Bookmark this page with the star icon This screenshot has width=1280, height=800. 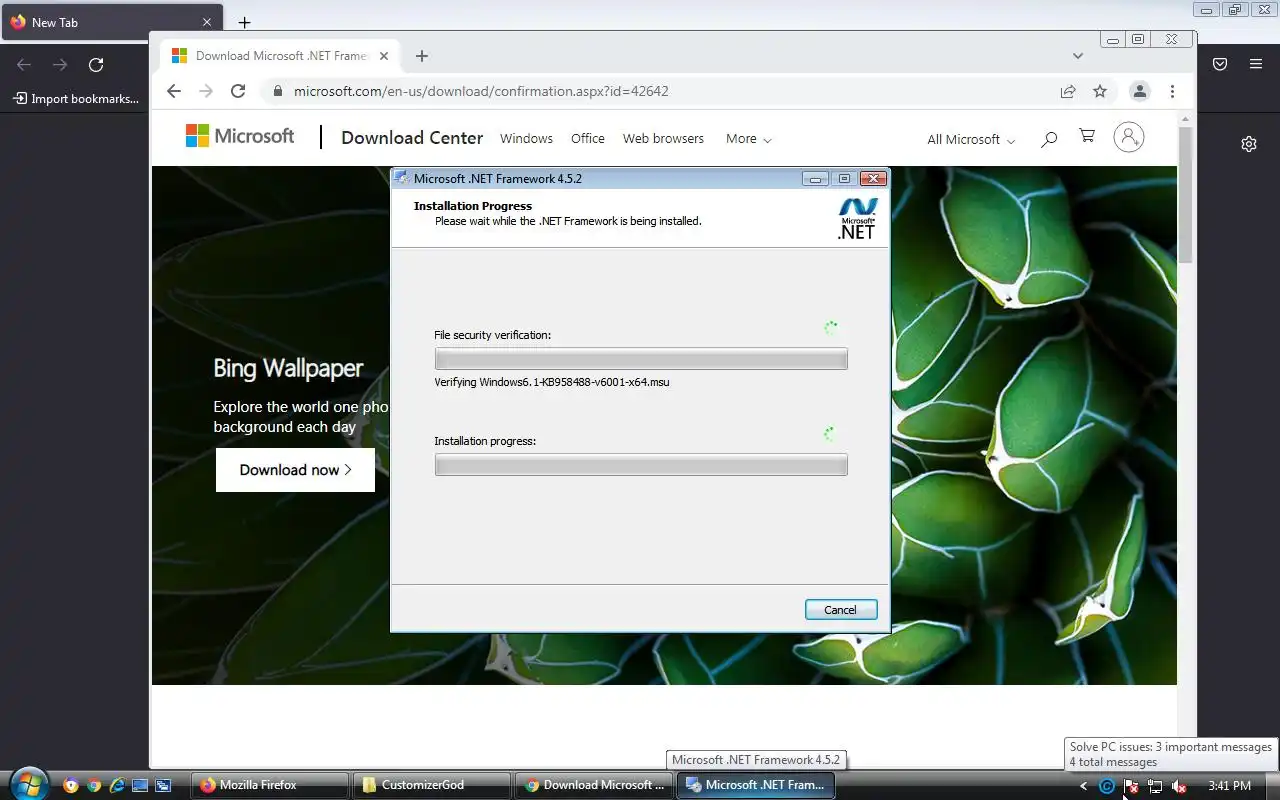pos(1100,91)
